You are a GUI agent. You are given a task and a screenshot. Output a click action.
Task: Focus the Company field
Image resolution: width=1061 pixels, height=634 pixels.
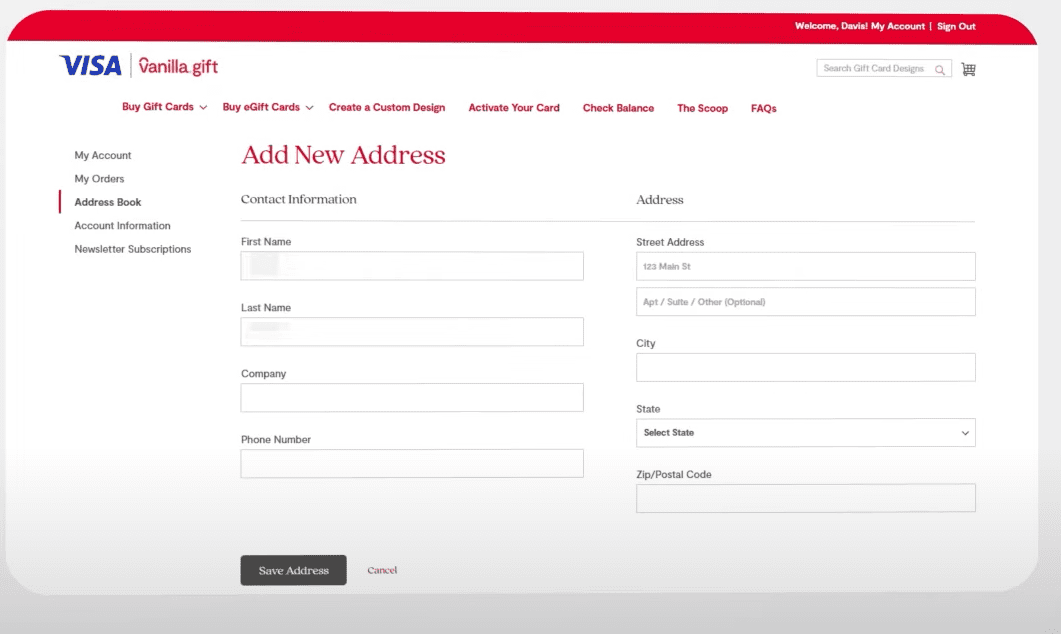[412, 398]
